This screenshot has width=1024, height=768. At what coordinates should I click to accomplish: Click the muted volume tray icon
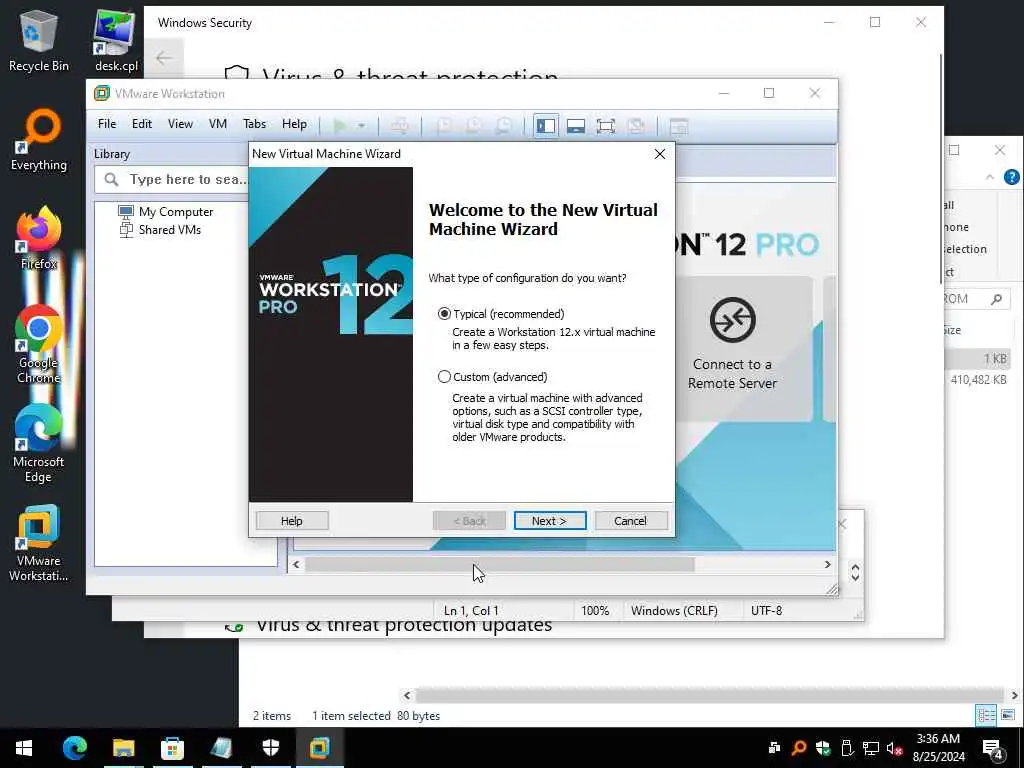894,748
